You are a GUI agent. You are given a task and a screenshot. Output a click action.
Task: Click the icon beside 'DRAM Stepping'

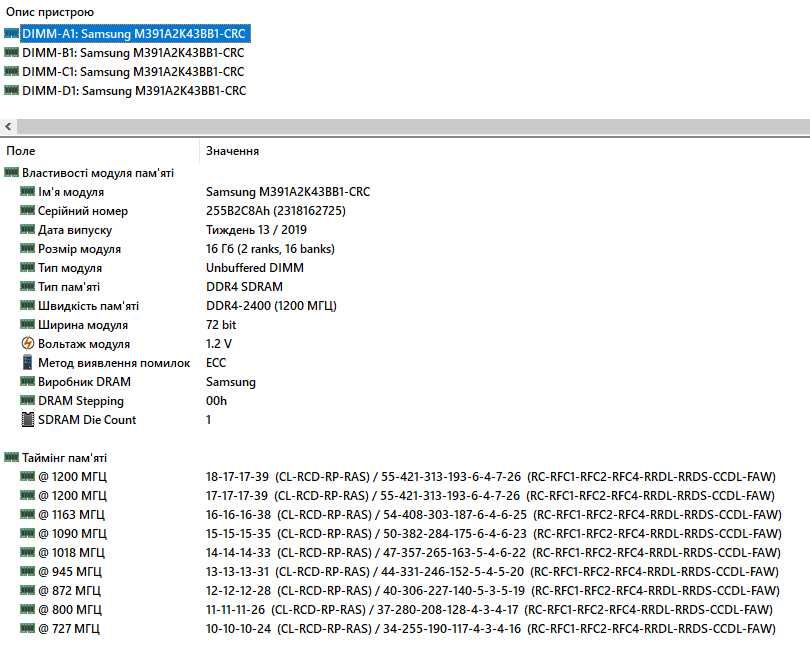tap(27, 400)
